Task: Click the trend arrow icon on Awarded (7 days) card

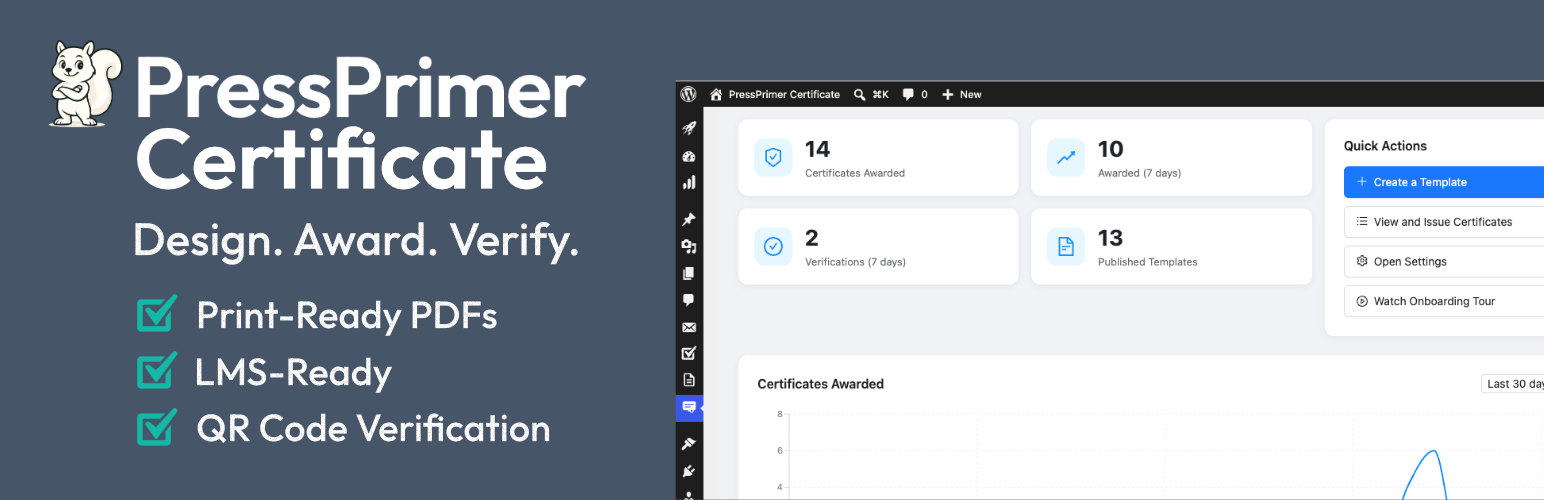Action: (1066, 157)
